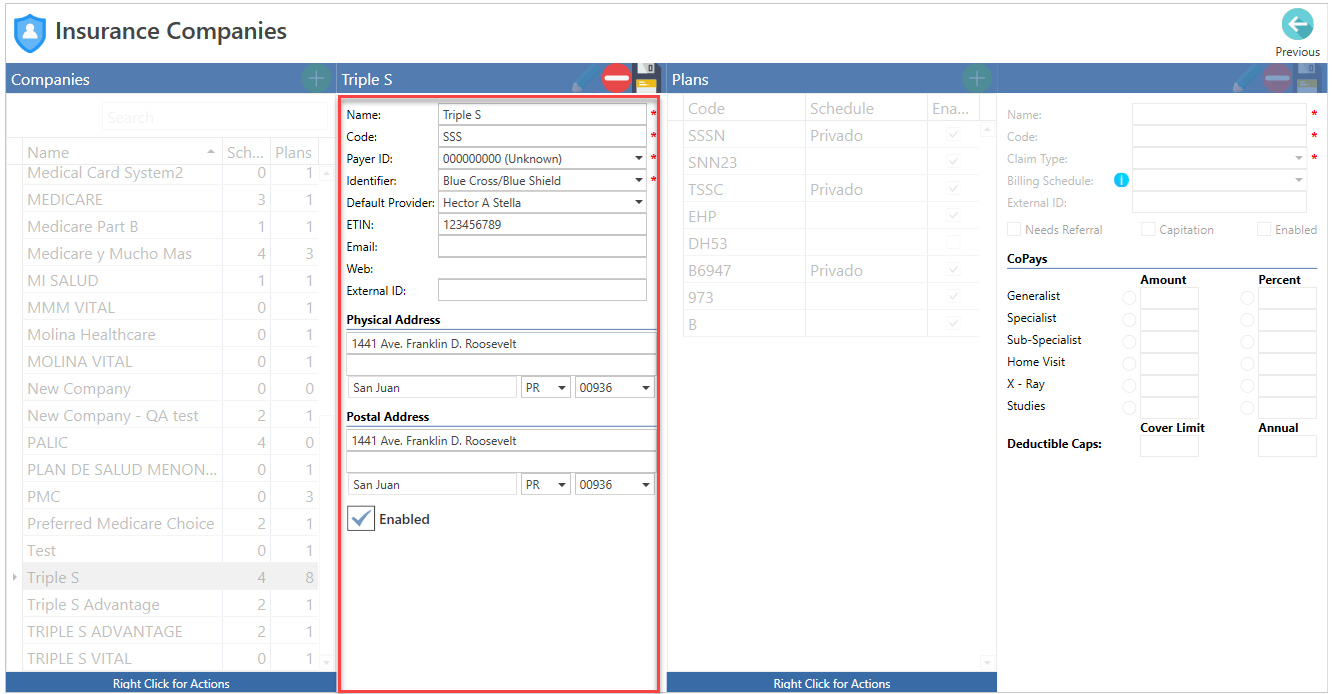
Task: Toggle the enabled checkbox for plan SSSN
Action: click(954, 135)
